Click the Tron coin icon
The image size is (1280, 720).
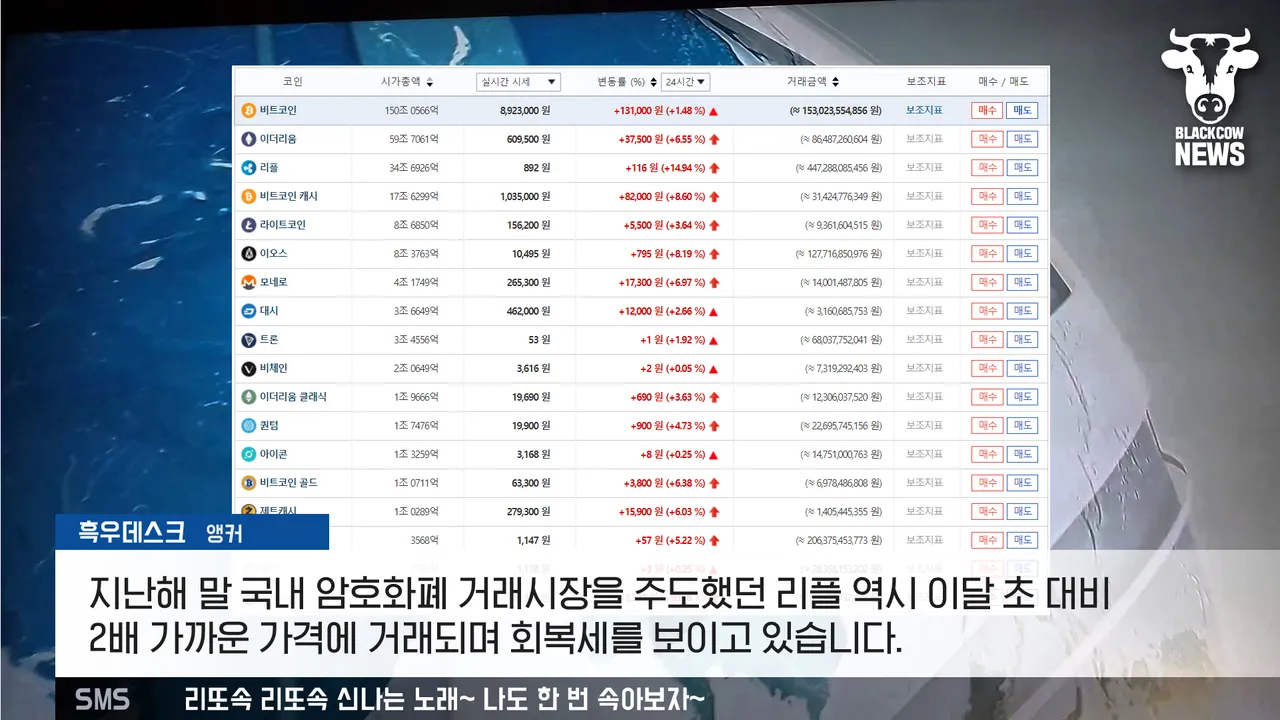click(x=249, y=340)
